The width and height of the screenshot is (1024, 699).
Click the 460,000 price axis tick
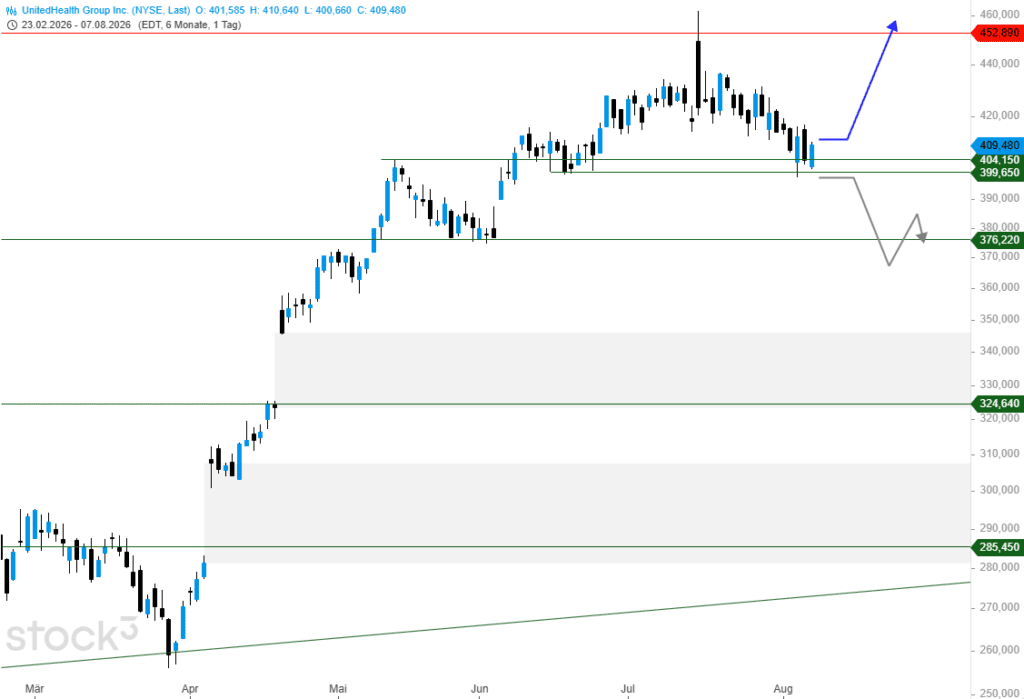[x=999, y=14]
